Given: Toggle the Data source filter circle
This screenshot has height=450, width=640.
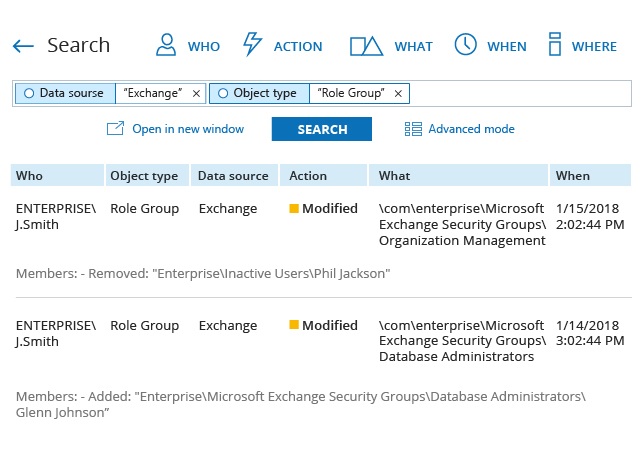Looking at the screenshot, I should point(28,93).
